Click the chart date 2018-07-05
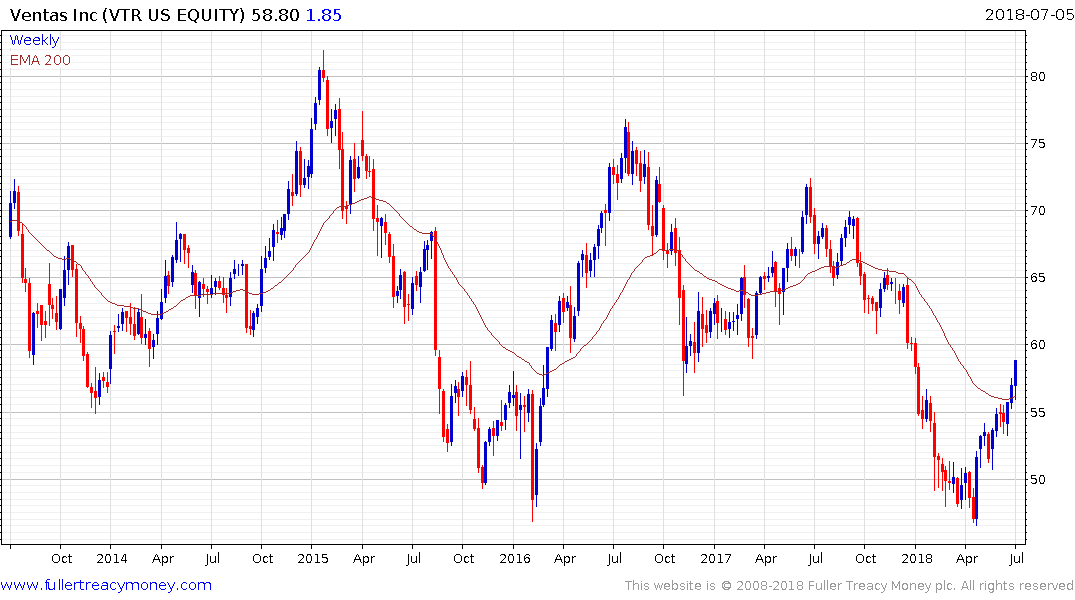Viewport: 1075px width, 600px height. coord(1029,14)
